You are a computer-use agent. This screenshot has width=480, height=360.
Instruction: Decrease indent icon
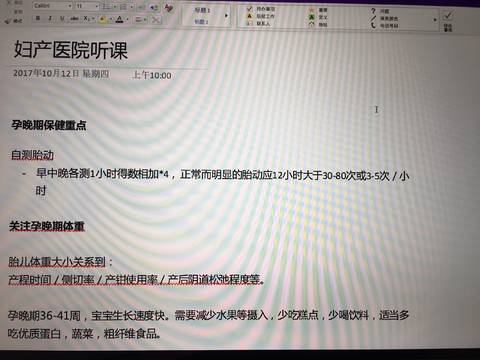(x=142, y=7)
